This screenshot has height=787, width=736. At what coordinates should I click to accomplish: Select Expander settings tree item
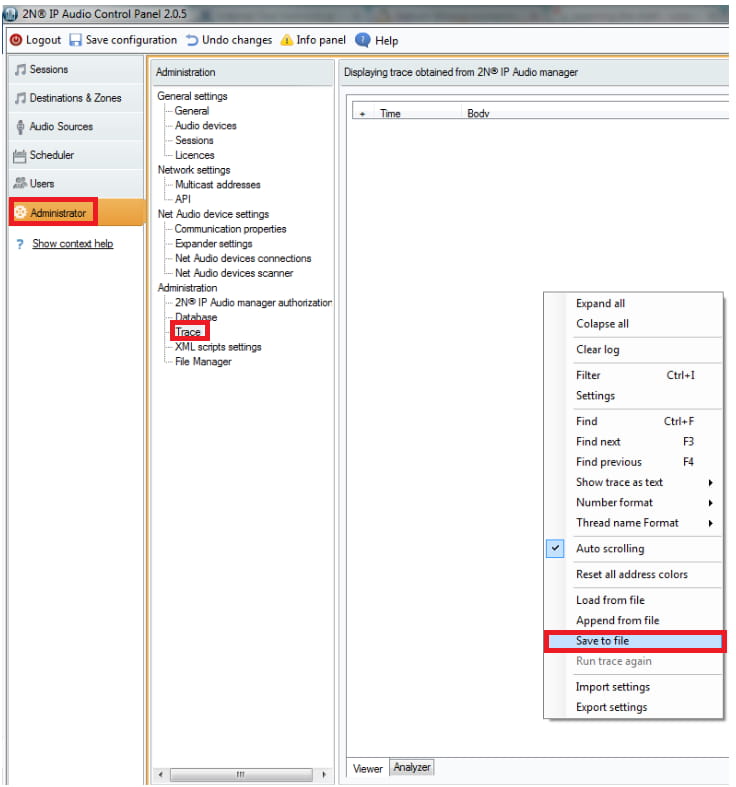(214, 243)
